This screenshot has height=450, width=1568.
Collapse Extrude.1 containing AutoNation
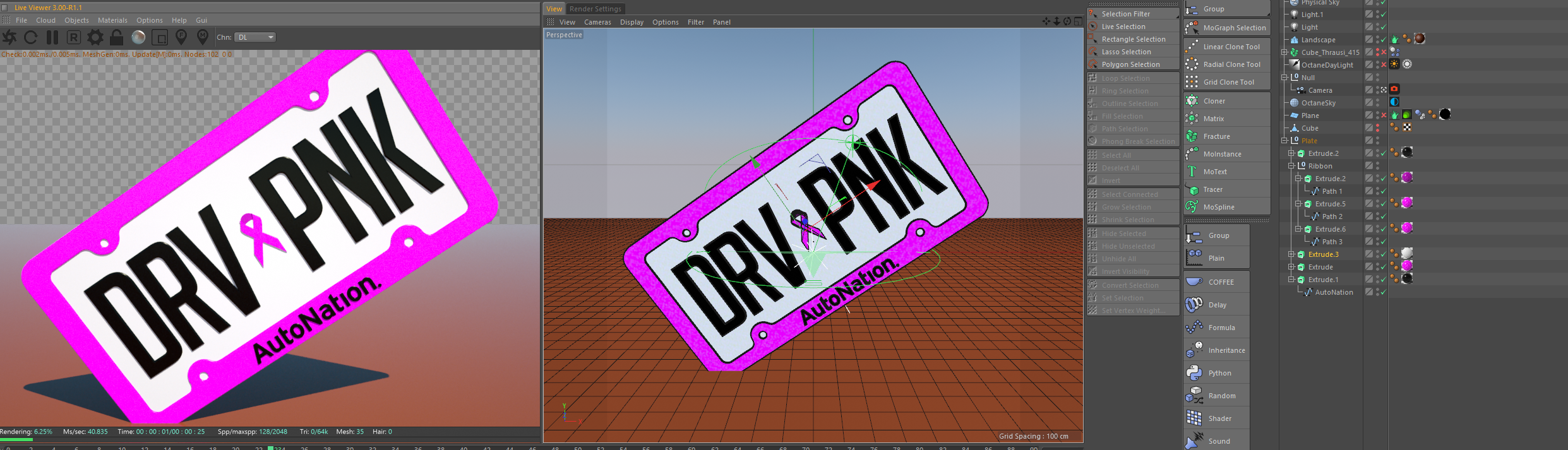pyautogui.click(x=1291, y=280)
